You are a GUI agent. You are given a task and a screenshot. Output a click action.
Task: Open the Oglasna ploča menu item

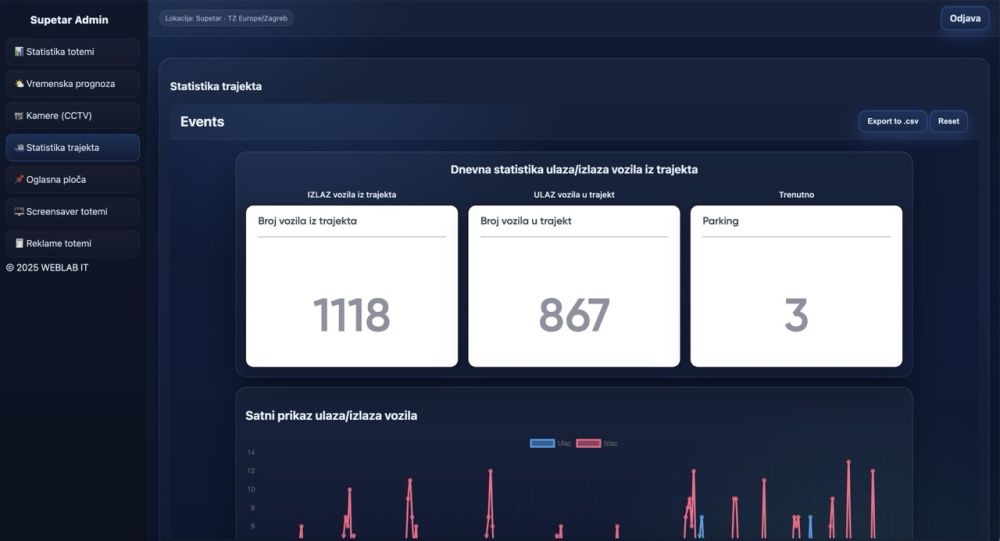[x=72, y=180]
